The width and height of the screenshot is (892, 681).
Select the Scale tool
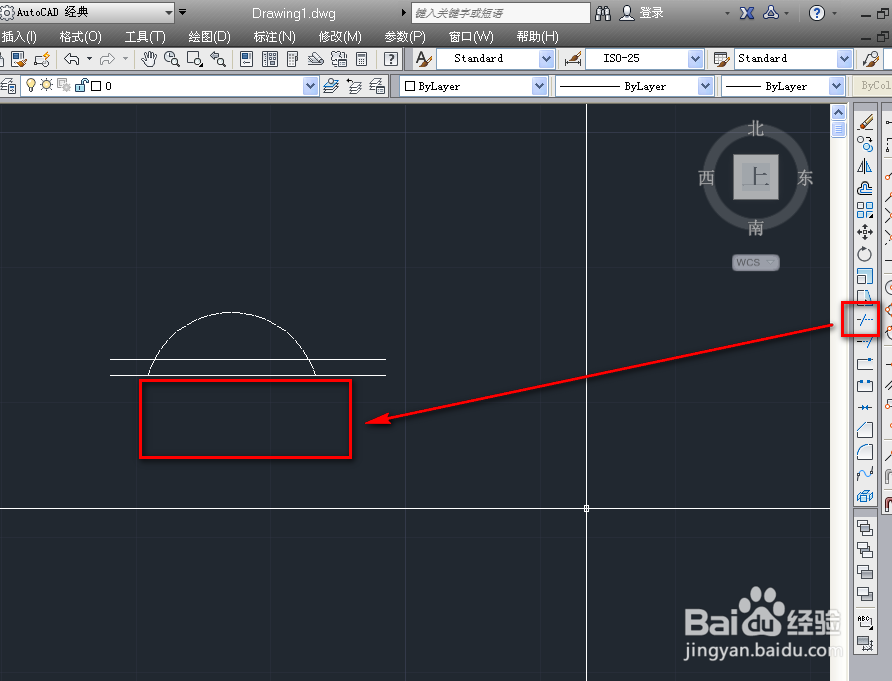865,276
